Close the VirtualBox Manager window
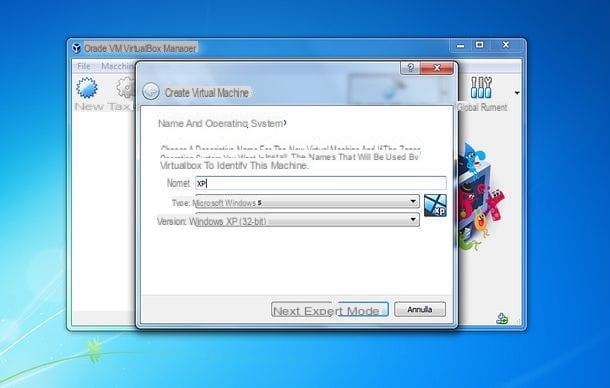The image size is (610, 388). click(506, 45)
